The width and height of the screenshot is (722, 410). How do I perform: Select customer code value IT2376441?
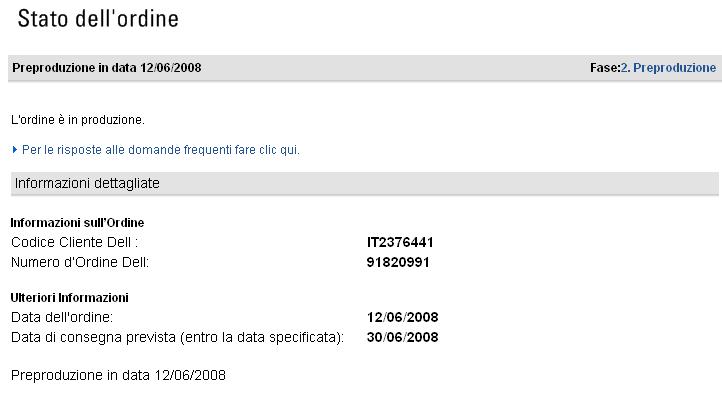(401, 242)
